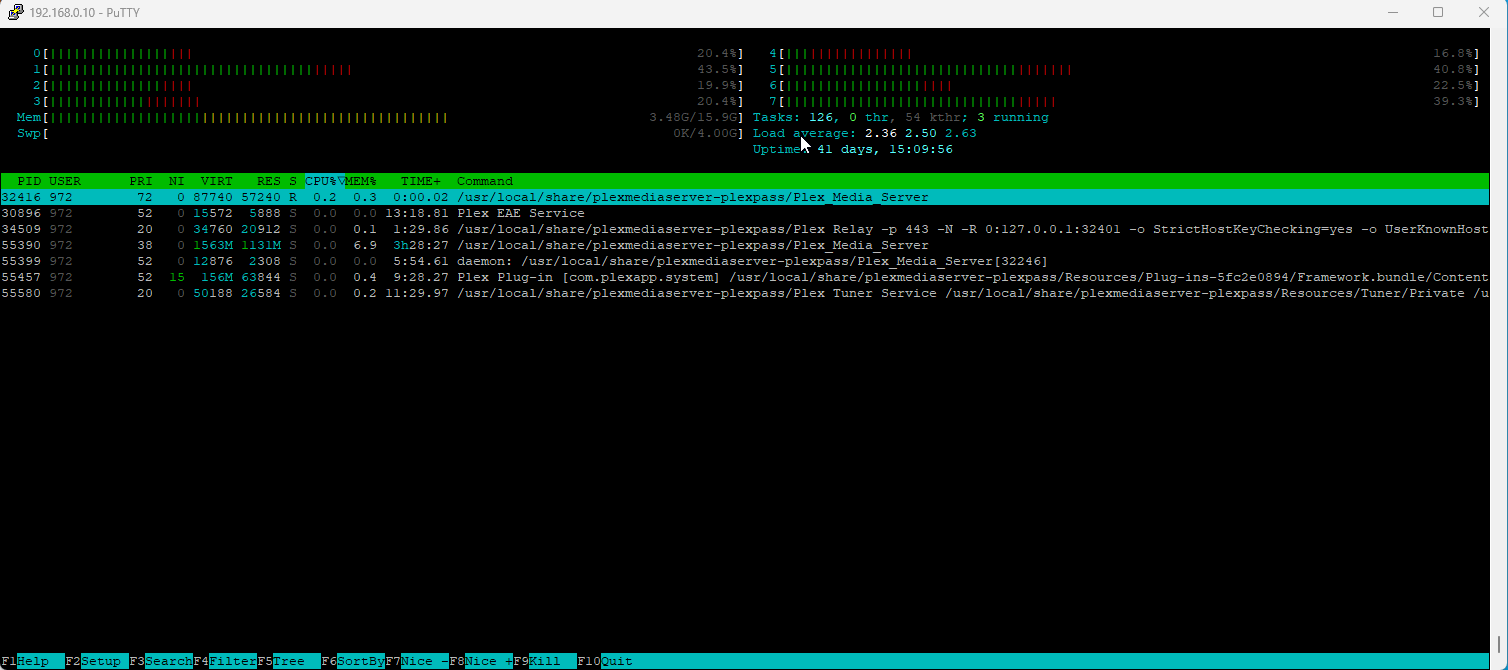This screenshot has width=1508, height=670.
Task: Select process row with PID 32416
Action: pos(745,197)
